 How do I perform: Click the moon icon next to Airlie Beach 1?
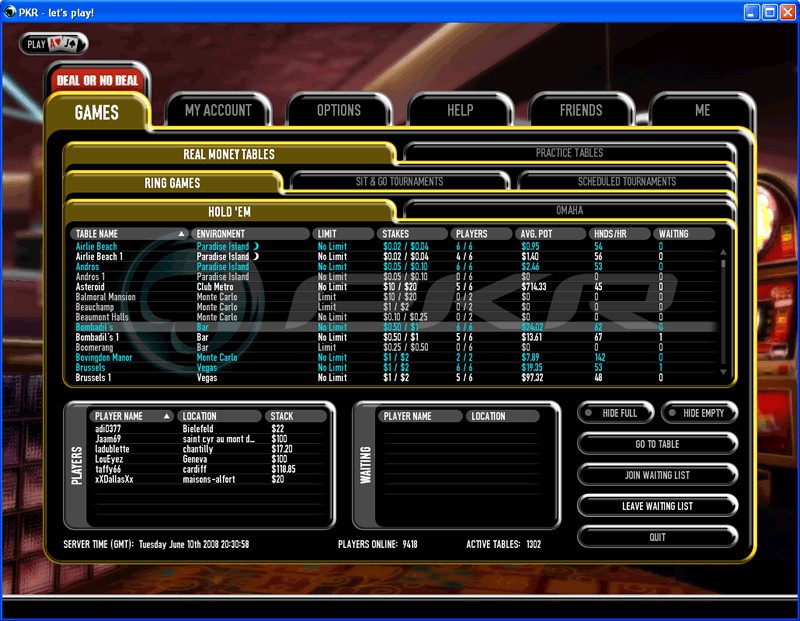(256, 256)
